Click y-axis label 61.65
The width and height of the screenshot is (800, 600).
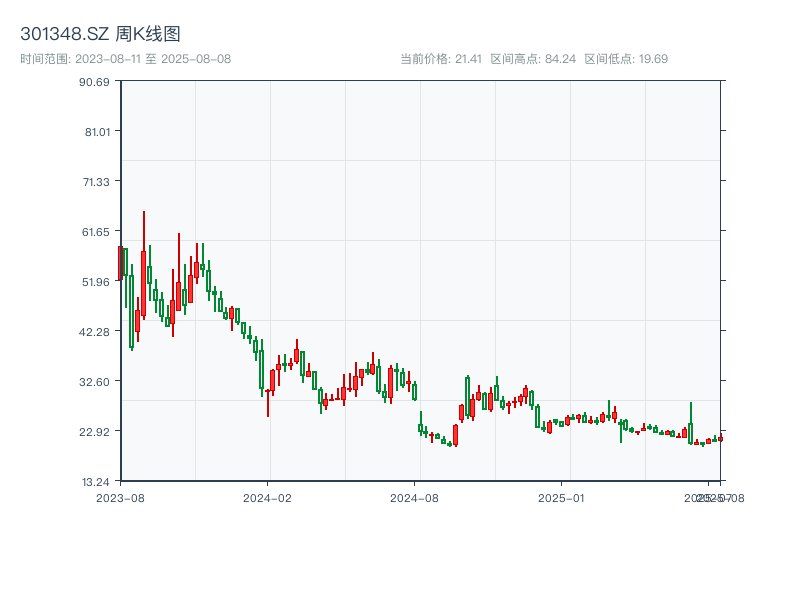coord(95,232)
